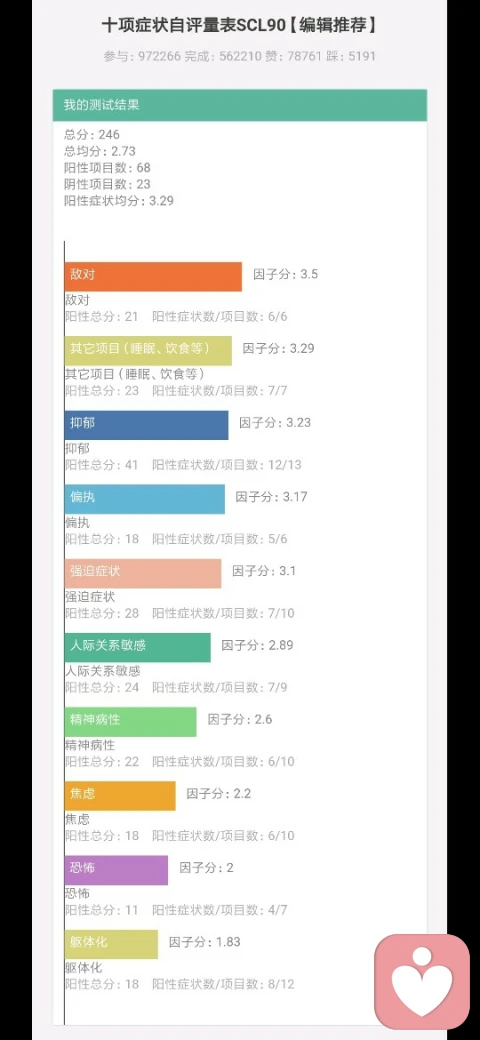Viewport: 480px width, 1040px height.
Task: Select the yellow 其它项目 bar
Action: pyautogui.click(x=148, y=351)
